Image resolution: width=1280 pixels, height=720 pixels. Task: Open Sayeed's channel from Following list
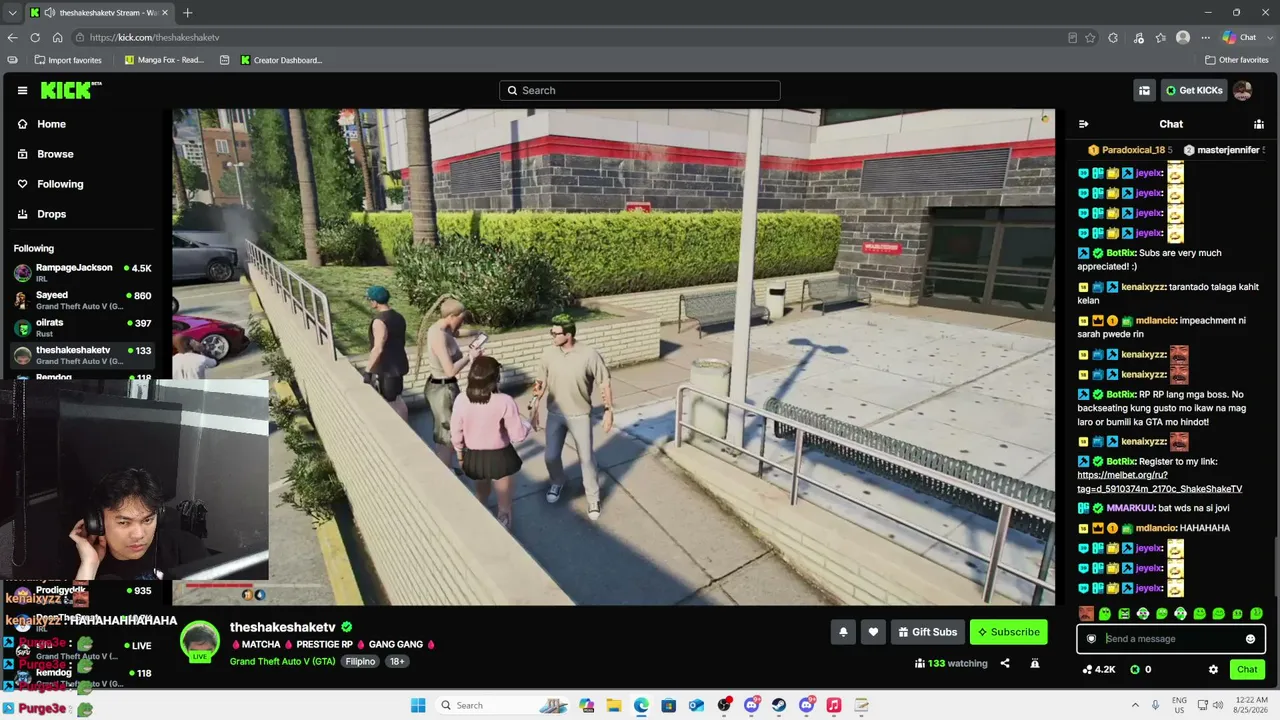pos(82,300)
